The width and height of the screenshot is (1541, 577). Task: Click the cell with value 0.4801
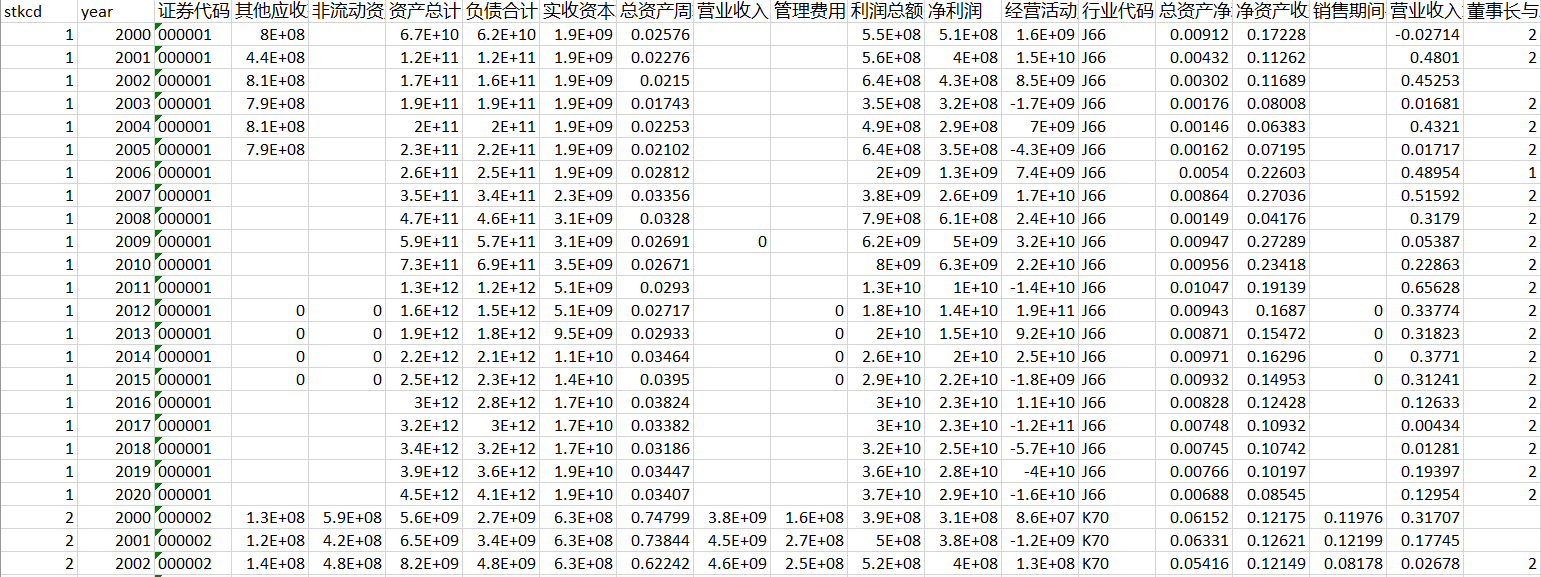point(1425,58)
